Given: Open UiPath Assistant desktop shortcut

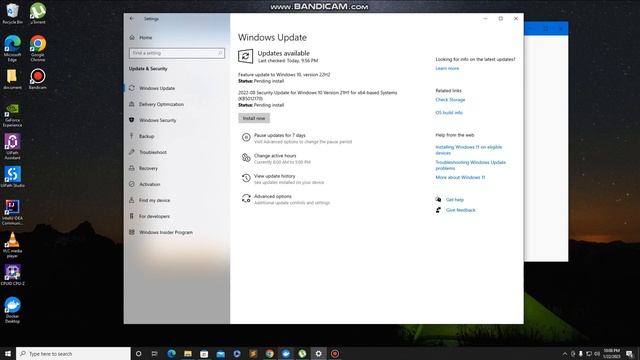Looking at the screenshot, I should click(12, 147).
